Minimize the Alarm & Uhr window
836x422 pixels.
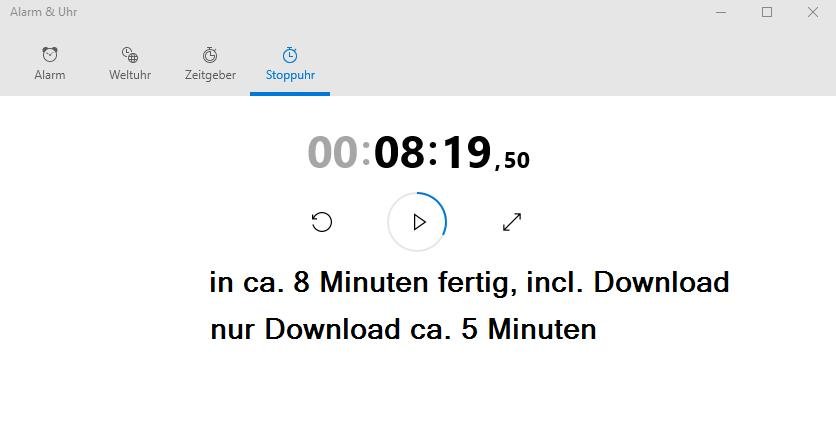tap(721, 12)
